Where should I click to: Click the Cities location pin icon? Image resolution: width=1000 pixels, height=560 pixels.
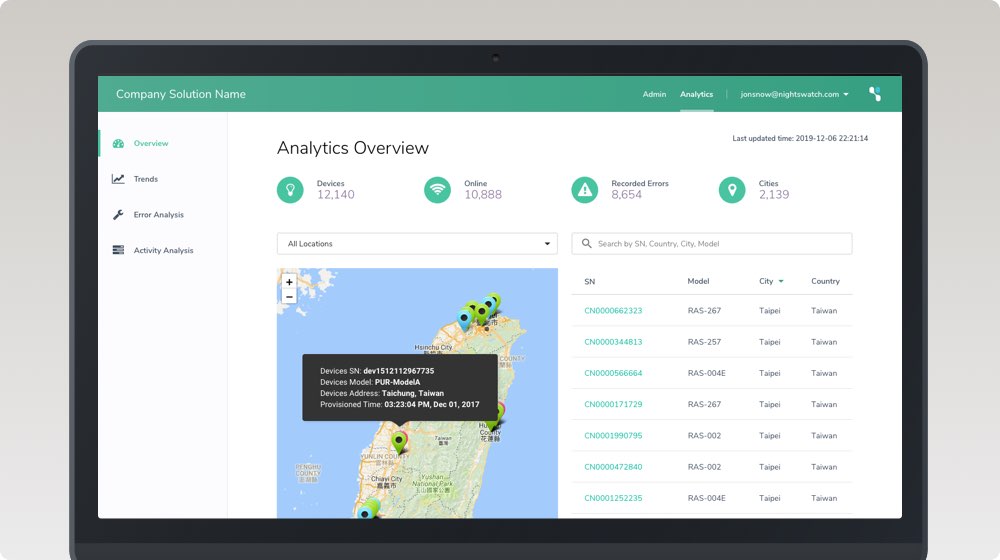point(732,189)
